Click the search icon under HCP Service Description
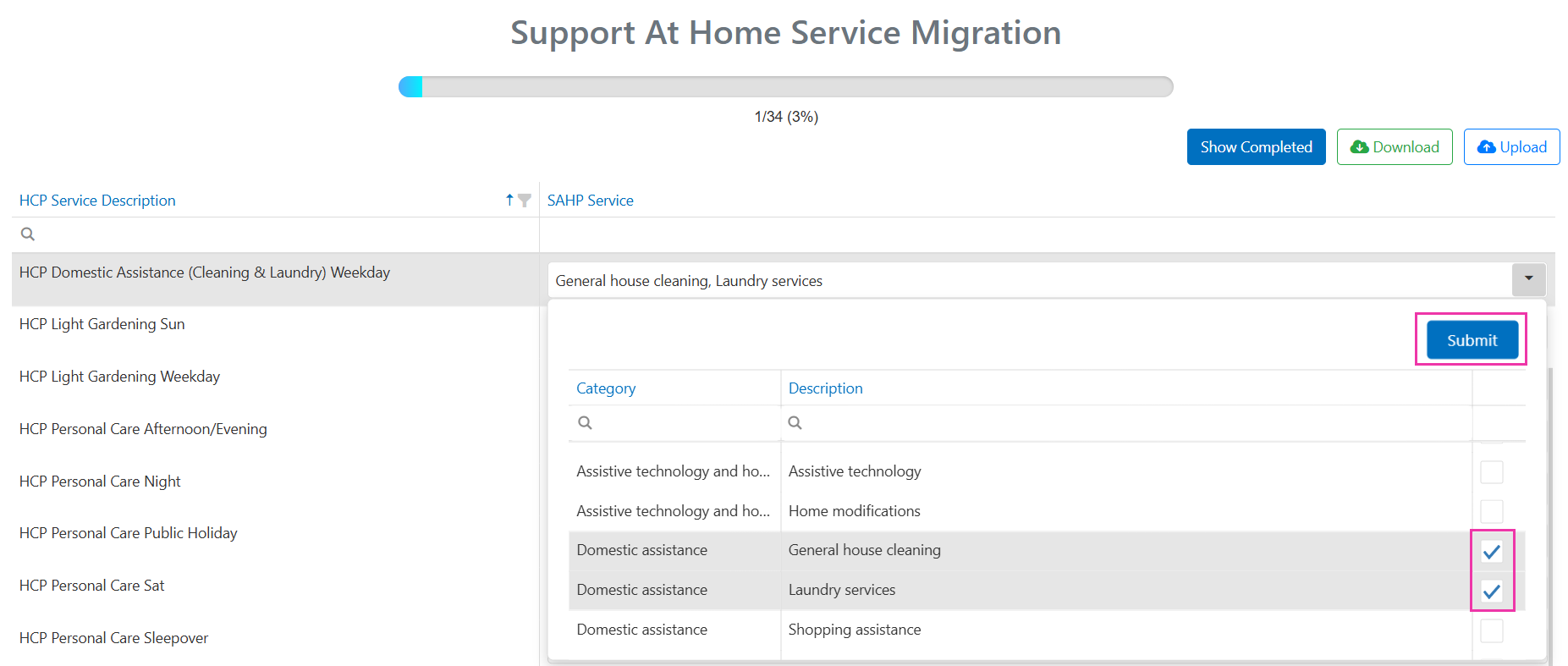1568x666 pixels. pyautogui.click(x=28, y=234)
